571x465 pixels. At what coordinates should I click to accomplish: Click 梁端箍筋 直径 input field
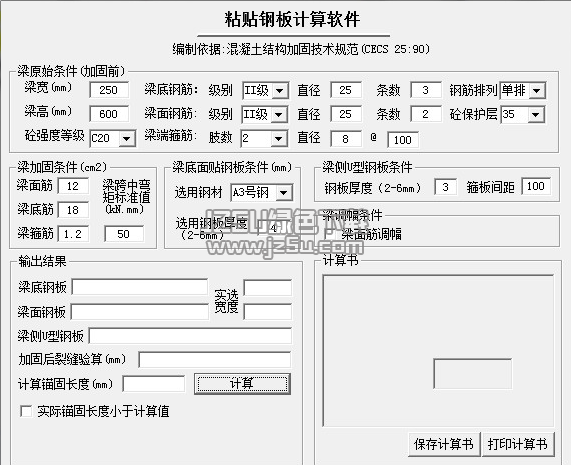346,139
